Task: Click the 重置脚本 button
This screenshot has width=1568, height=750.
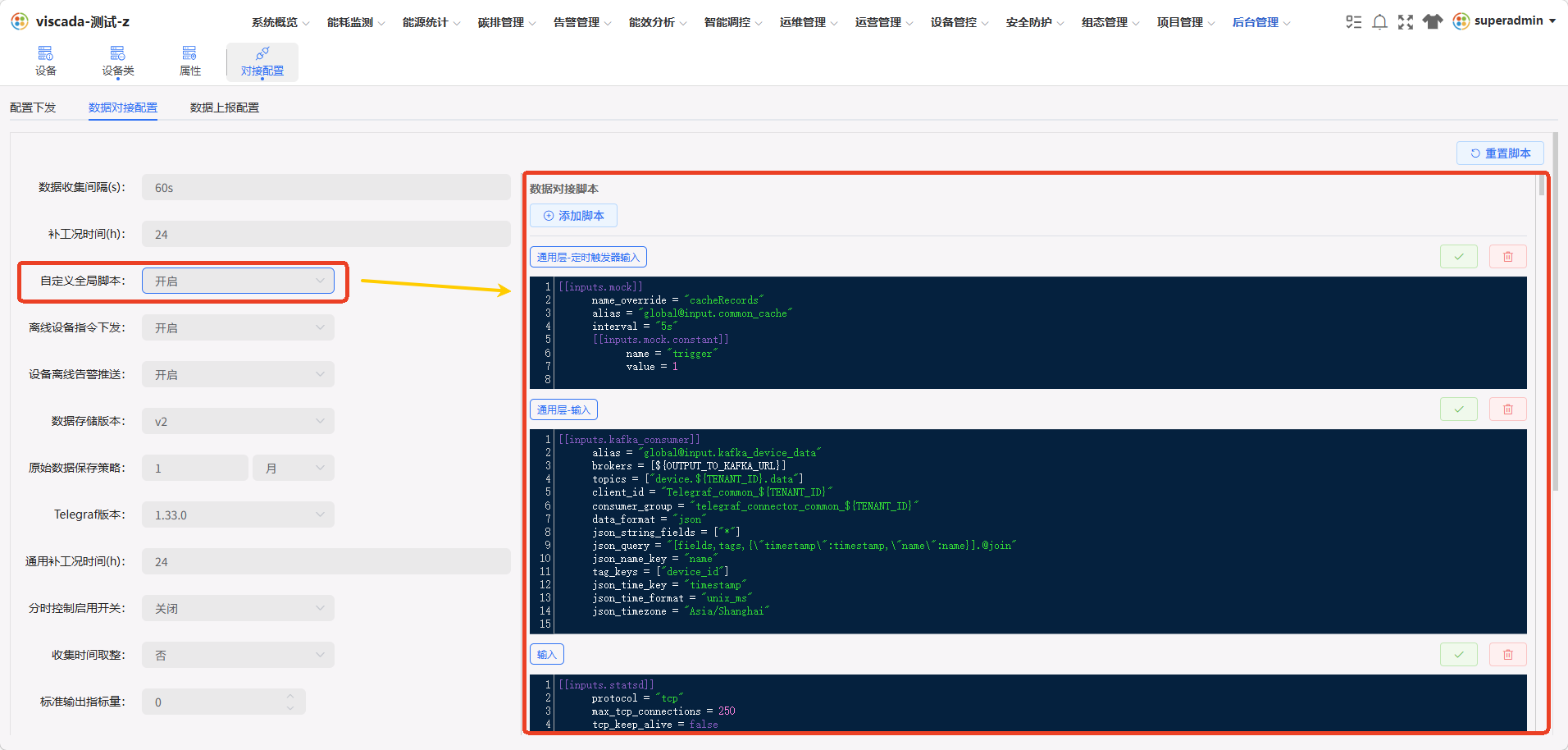Action: click(1500, 153)
